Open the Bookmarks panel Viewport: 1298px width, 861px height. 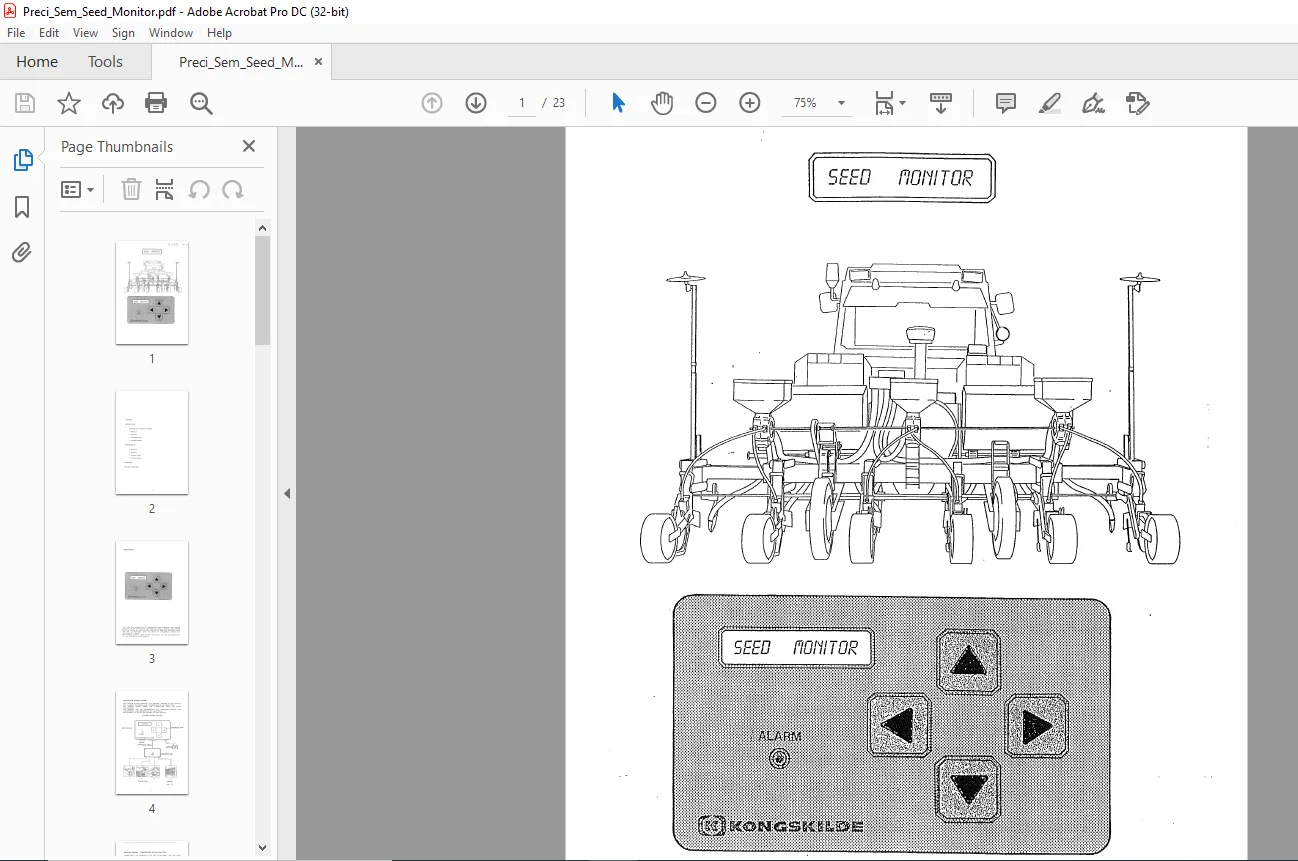click(22, 207)
